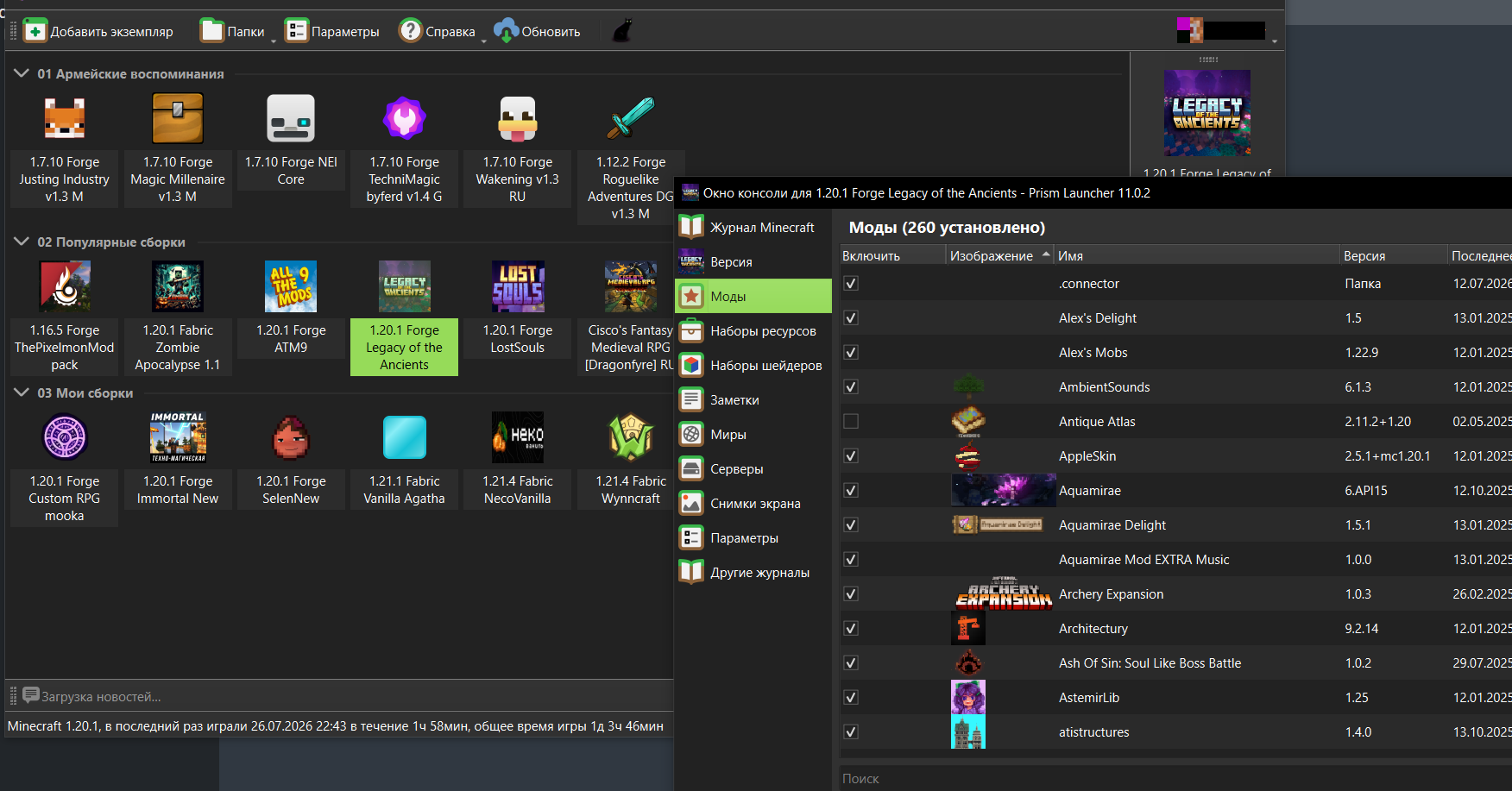Toggle the AstemirLib mod checkbox
The width and height of the screenshot is (1512, 791).
click(x=851, y=697)
